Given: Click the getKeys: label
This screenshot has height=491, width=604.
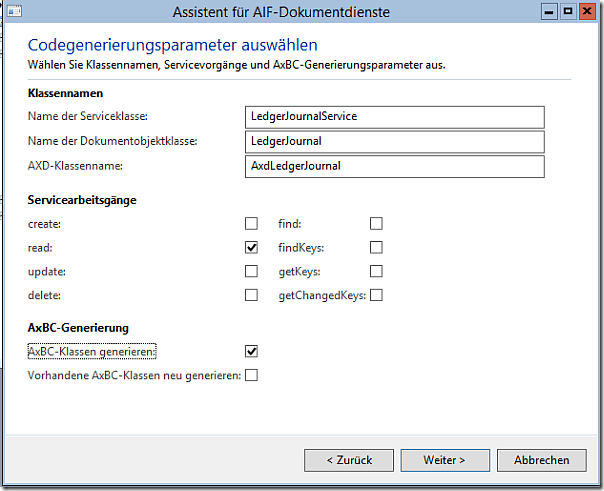Looking at the screenshot, I should tap(299, 272).
